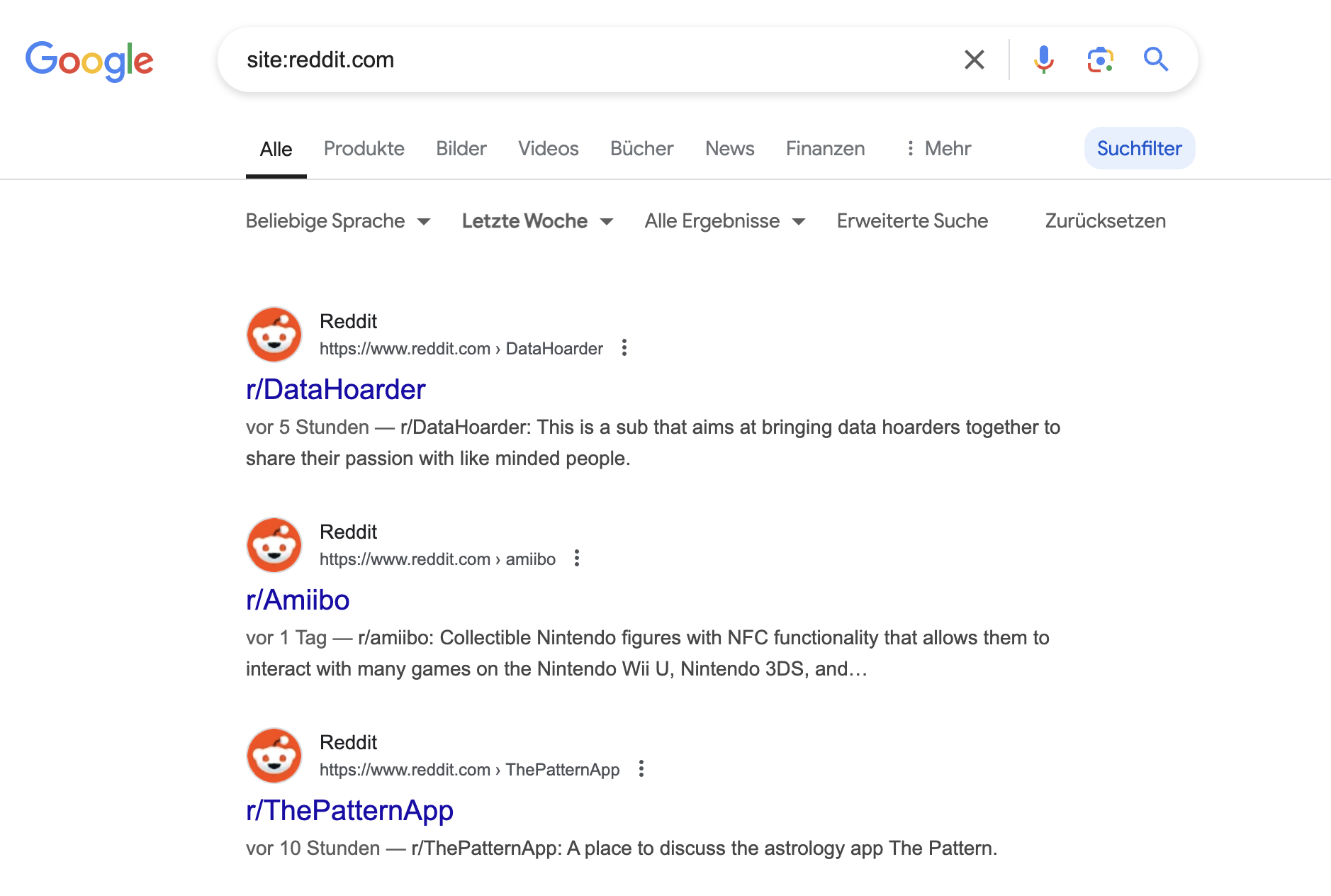The width and height of the screenshot is (1331, 896).
Task: Reset filters via Zurücksetzen
Action: click(1105, 220)
